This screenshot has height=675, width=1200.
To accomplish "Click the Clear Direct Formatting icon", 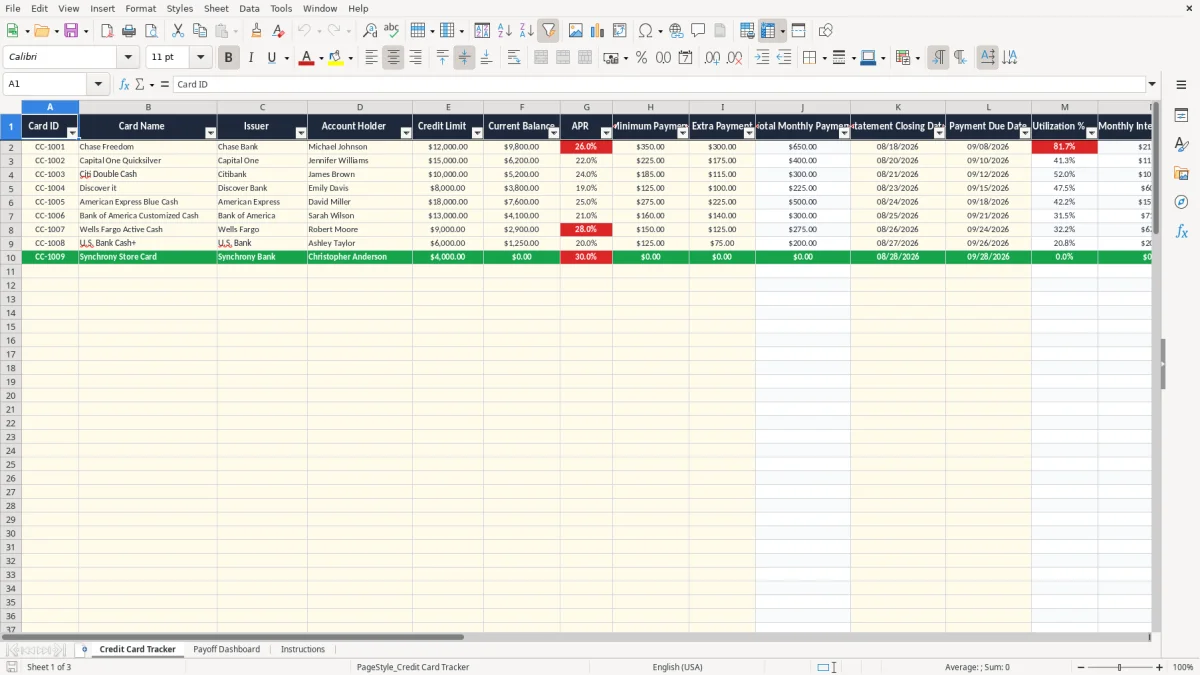I will point(279,31).
